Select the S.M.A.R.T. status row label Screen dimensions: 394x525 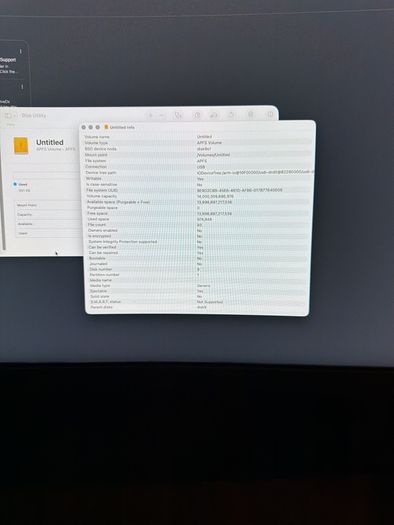pos(105,302)
